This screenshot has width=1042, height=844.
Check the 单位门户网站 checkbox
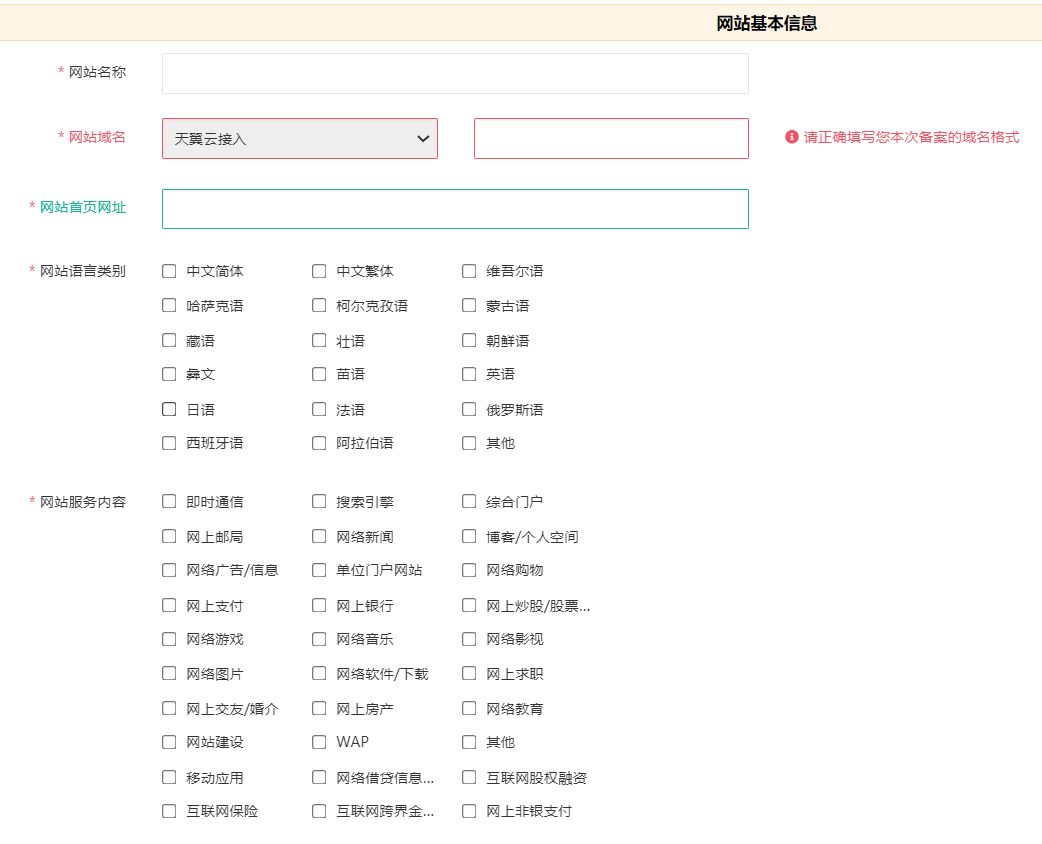click(x=319, y=570)
